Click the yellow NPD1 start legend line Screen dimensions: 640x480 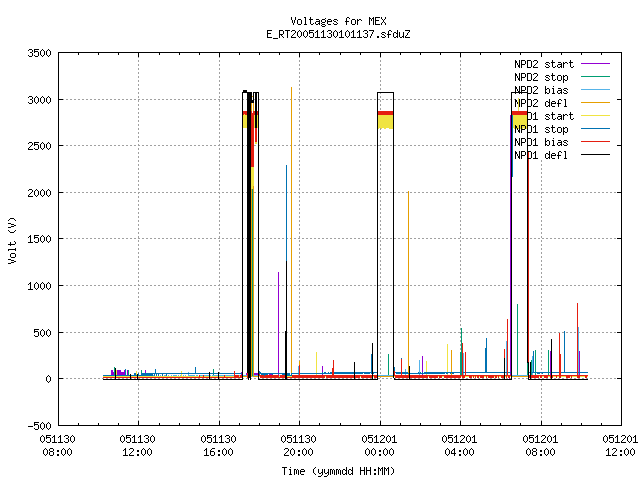point(595,116)
